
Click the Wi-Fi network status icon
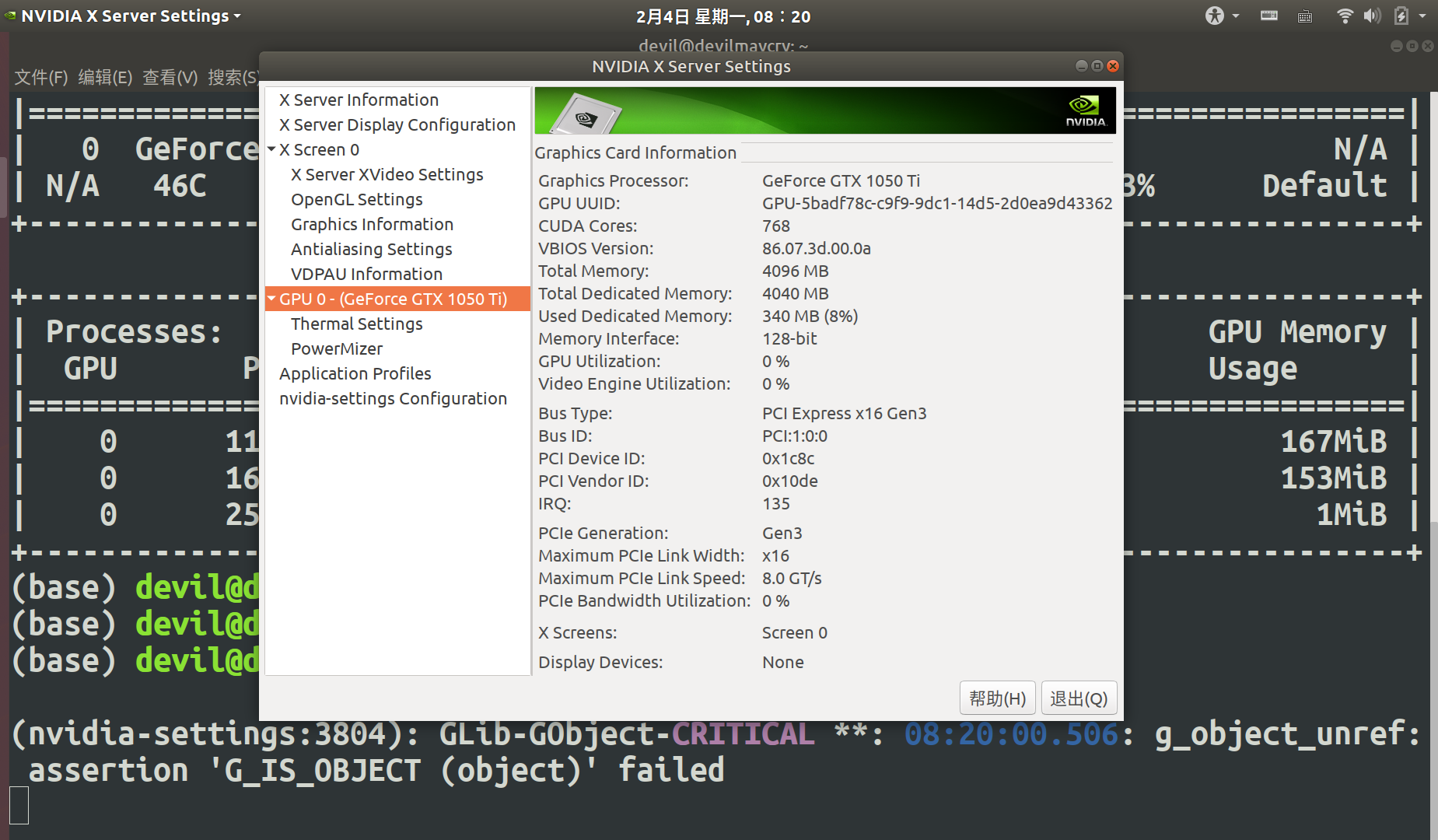pos(1345,16)
